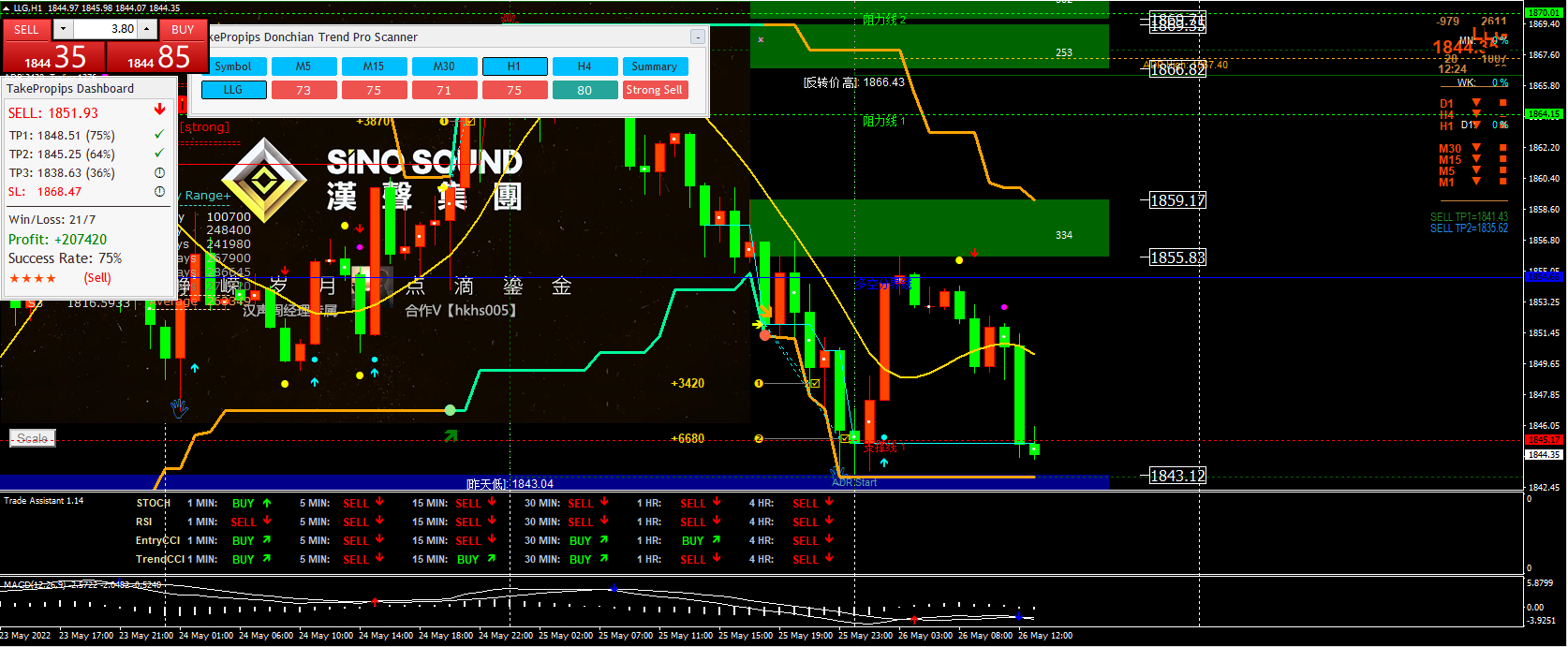Screen dimensions: 1568x647
Task: Click the 1855.83 price level label
Action: click(x=1177, y=257)
